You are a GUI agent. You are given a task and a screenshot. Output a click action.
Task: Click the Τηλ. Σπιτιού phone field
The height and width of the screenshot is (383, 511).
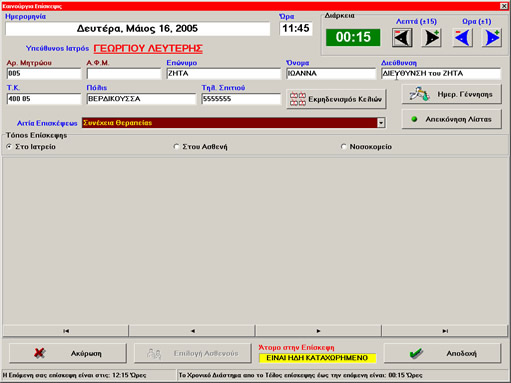[x=241, y=99]
